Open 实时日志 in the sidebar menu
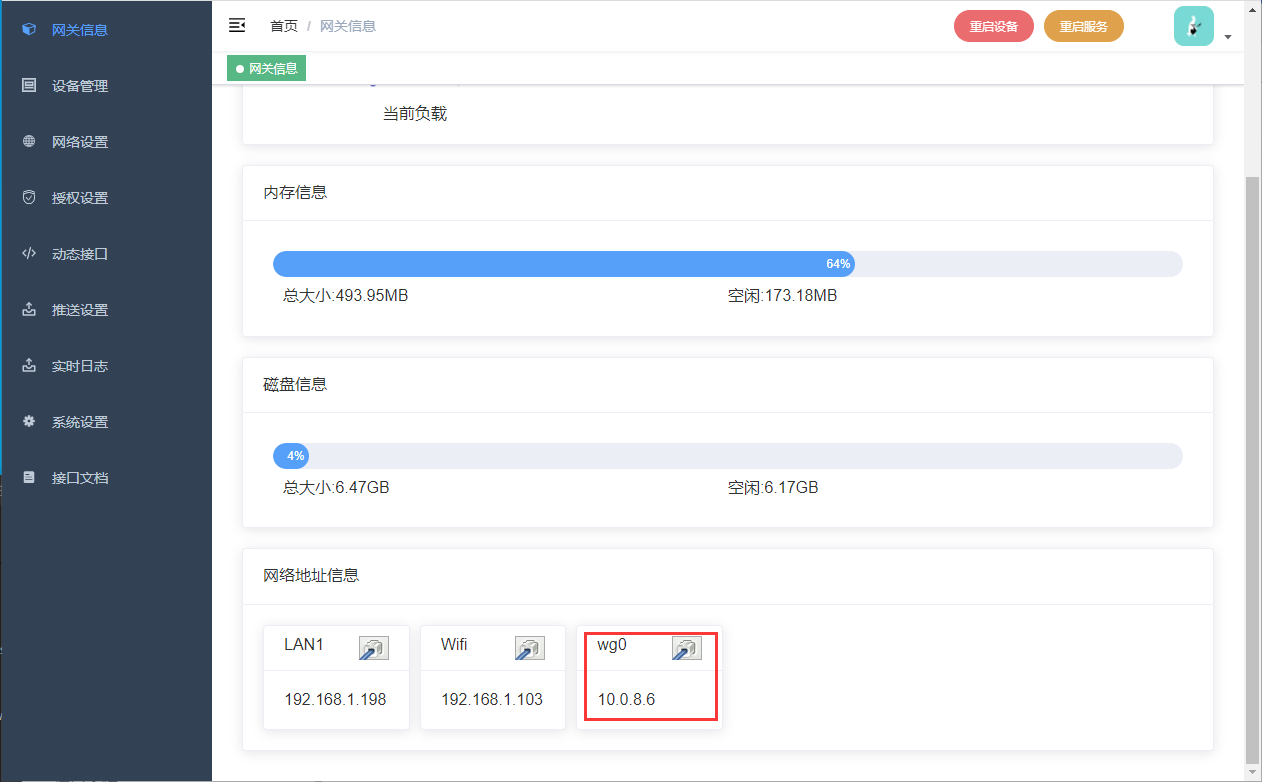The width and height of the screenshot is (1262, 782). (80, 366)
